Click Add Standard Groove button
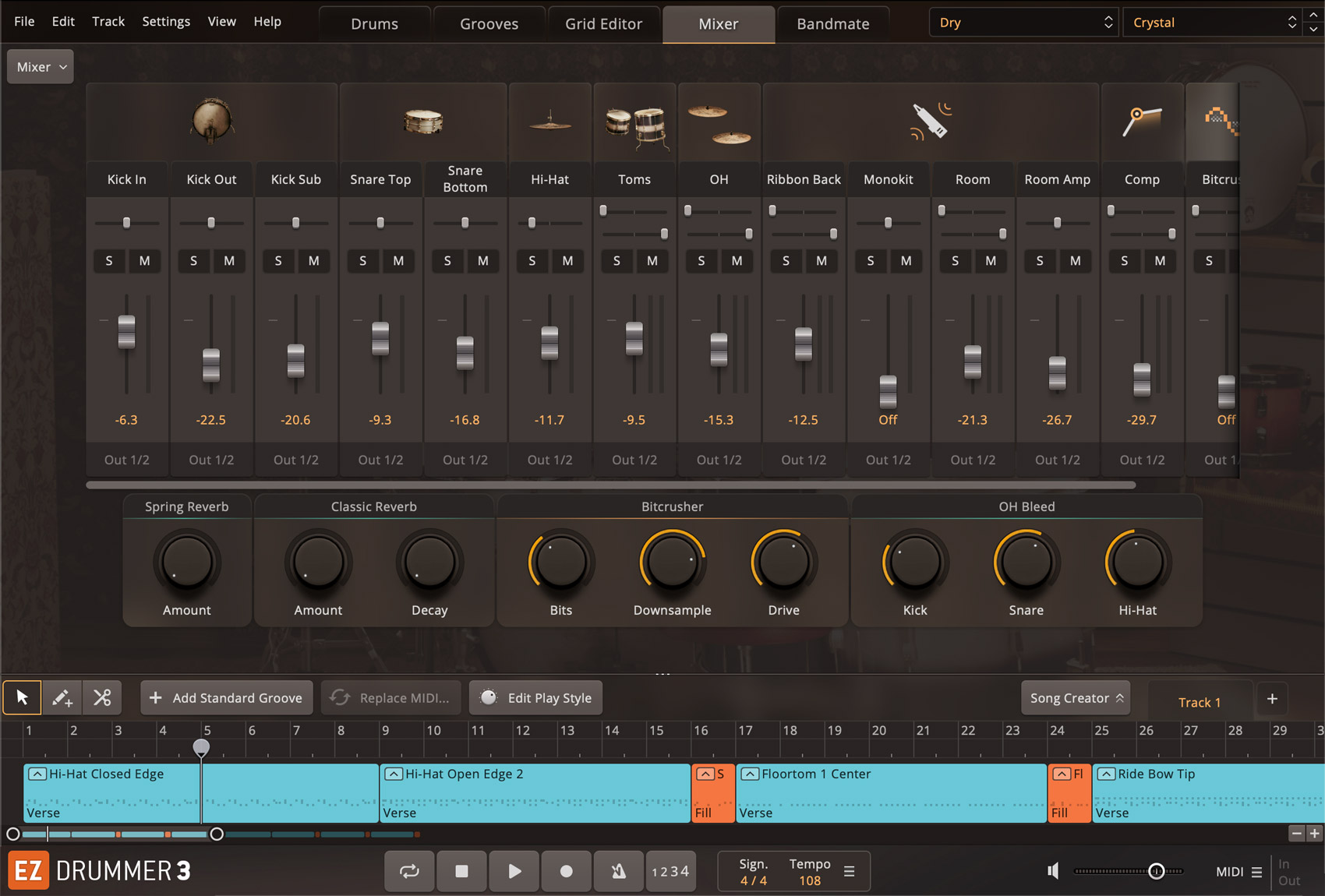The height and width of the screenshot is (896, 1325). tap(227, 698)
